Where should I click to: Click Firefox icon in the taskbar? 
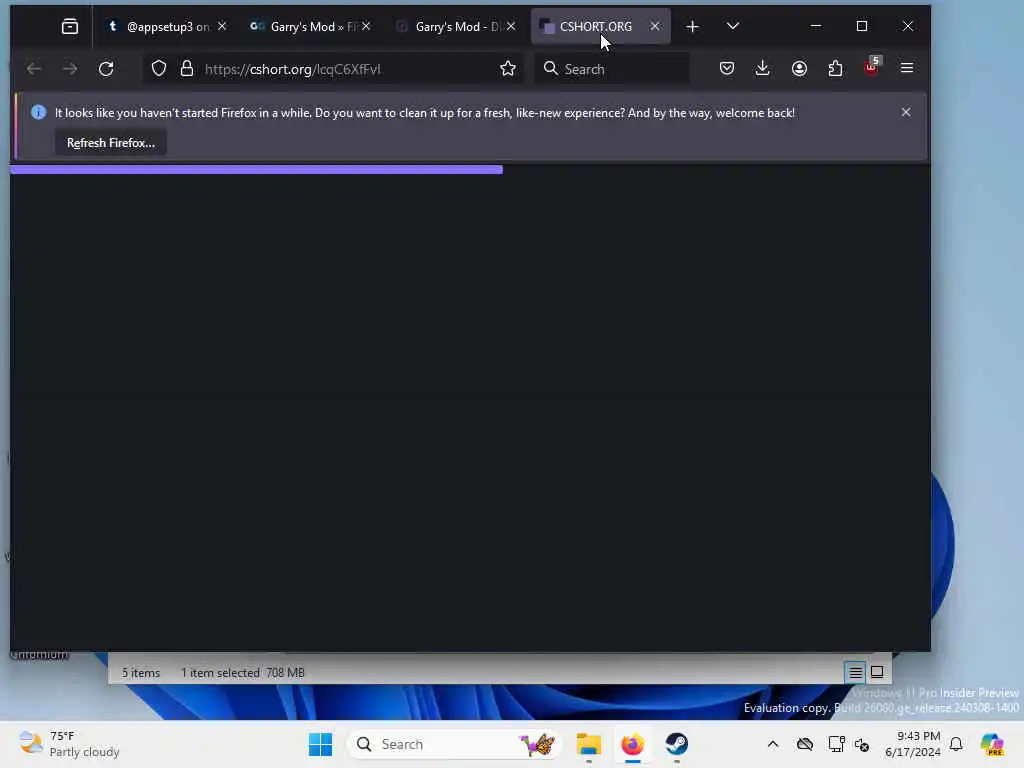(x=632, y=744)
